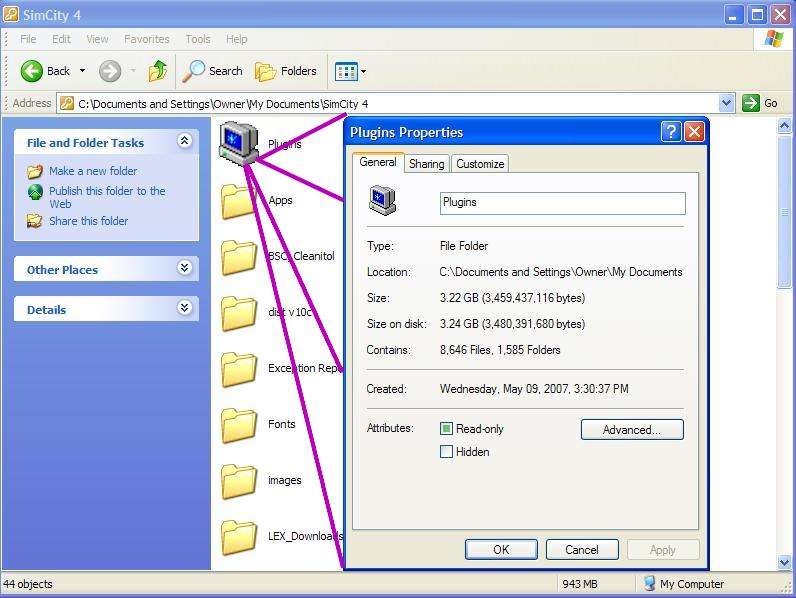Expand the address bar dropdown

click(726, 104)
